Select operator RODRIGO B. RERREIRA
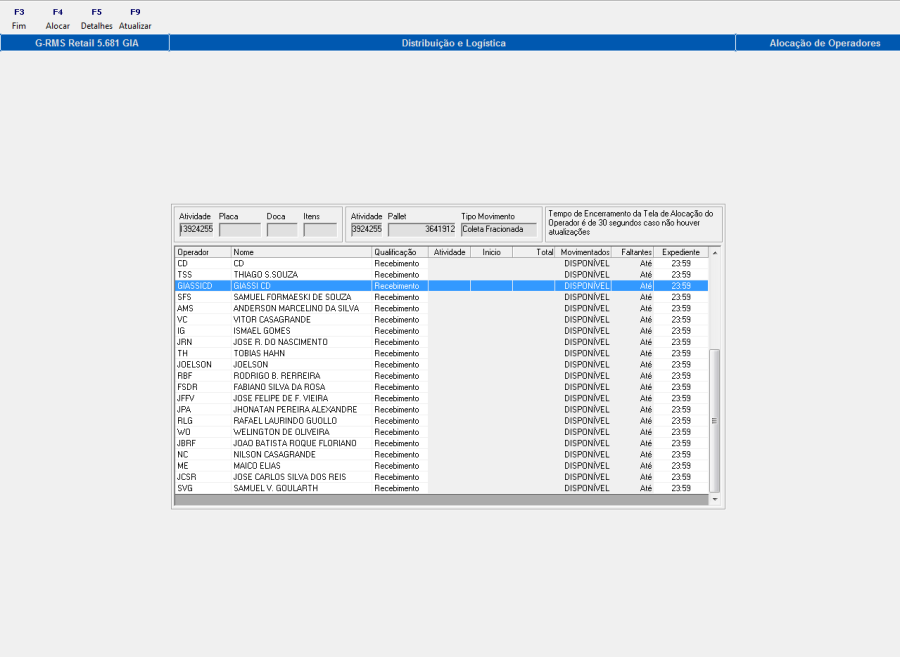The width and height of the screenshot is (900, 657). click(x=441, y=376)
